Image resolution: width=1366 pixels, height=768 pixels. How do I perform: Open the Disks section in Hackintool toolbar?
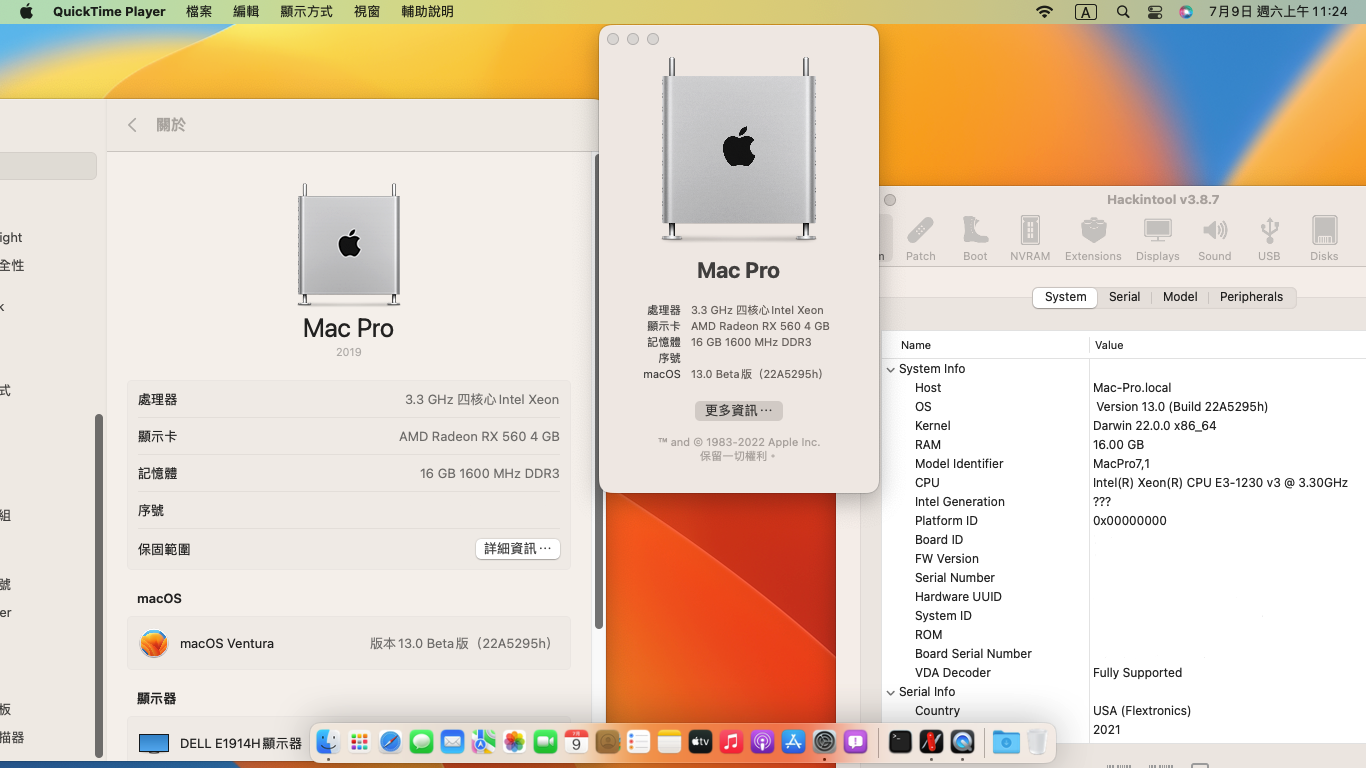point(1324,238)
